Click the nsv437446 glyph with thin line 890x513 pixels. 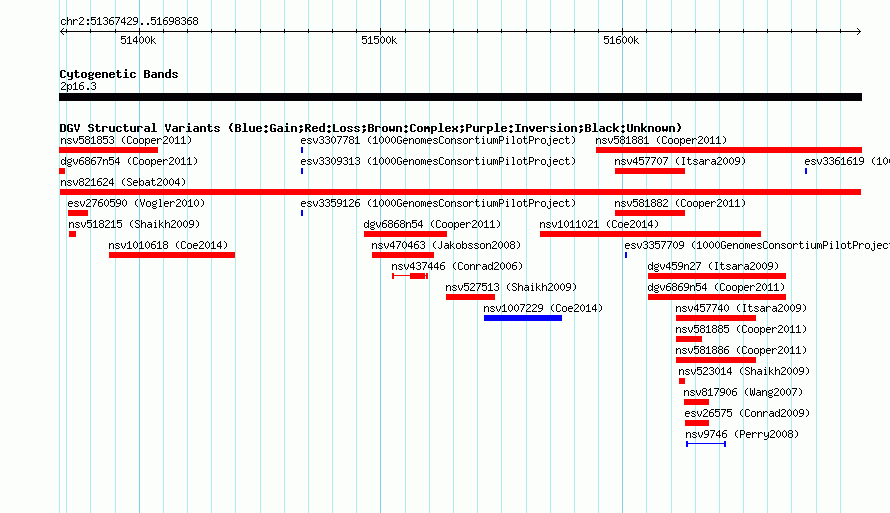pos(410,276)
